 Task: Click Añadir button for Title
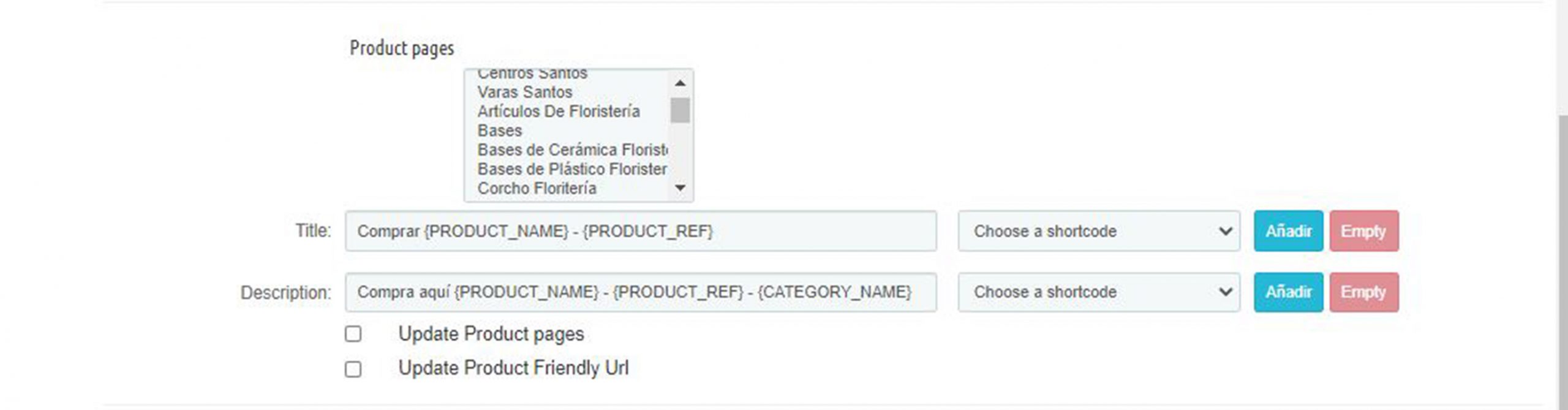point(1288,231)
